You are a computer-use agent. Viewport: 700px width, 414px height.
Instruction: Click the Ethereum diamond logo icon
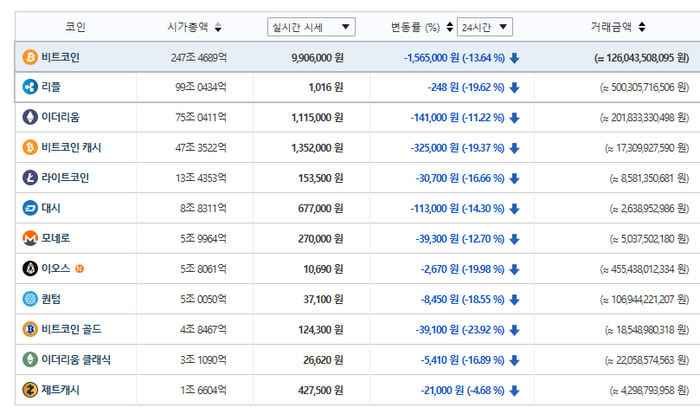point(30,117)
